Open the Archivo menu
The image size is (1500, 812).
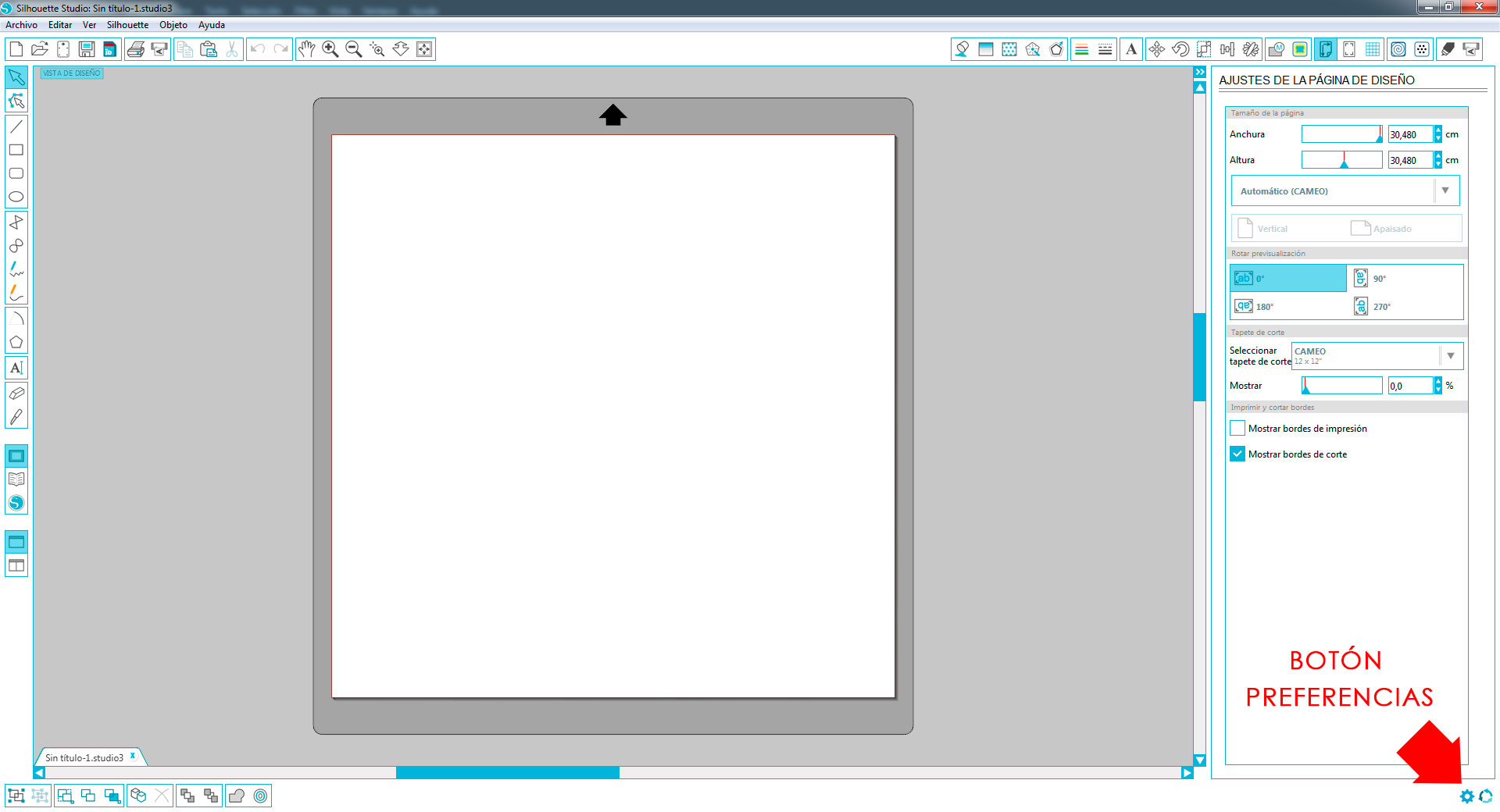[21, 25]
